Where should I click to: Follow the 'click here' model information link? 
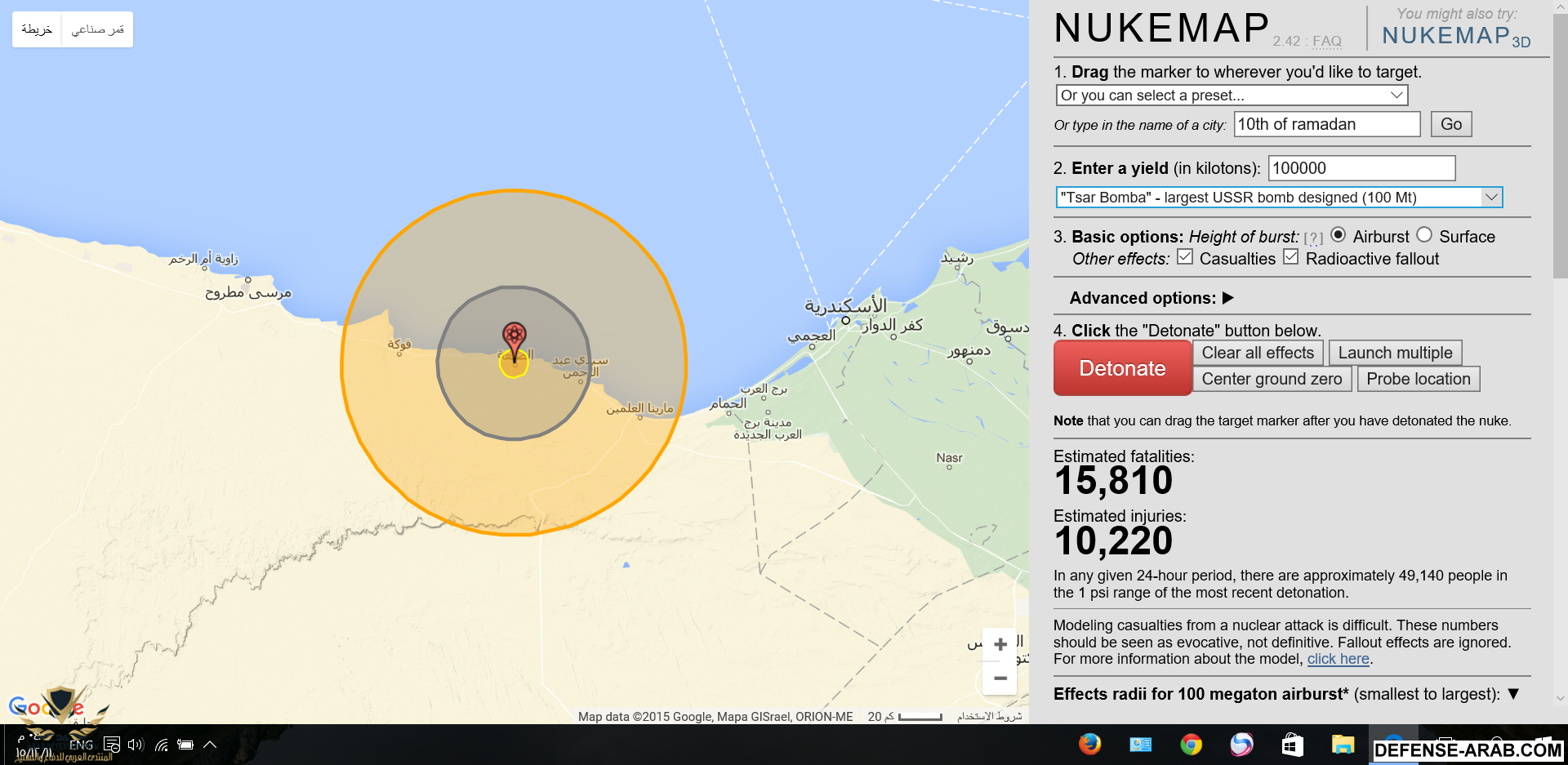pyautogui.click(x=1338, y=659)
